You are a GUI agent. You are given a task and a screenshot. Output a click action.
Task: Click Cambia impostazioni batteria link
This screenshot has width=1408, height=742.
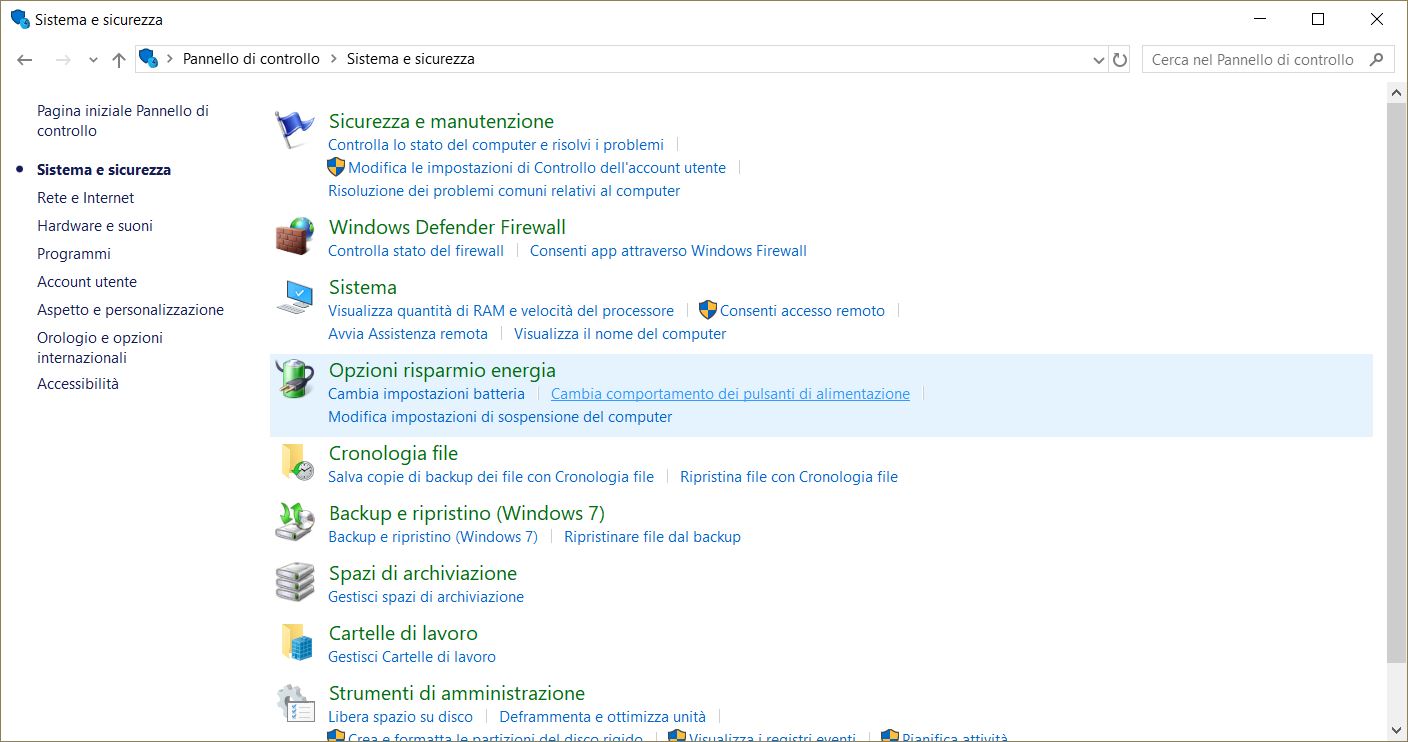(426, 394)
